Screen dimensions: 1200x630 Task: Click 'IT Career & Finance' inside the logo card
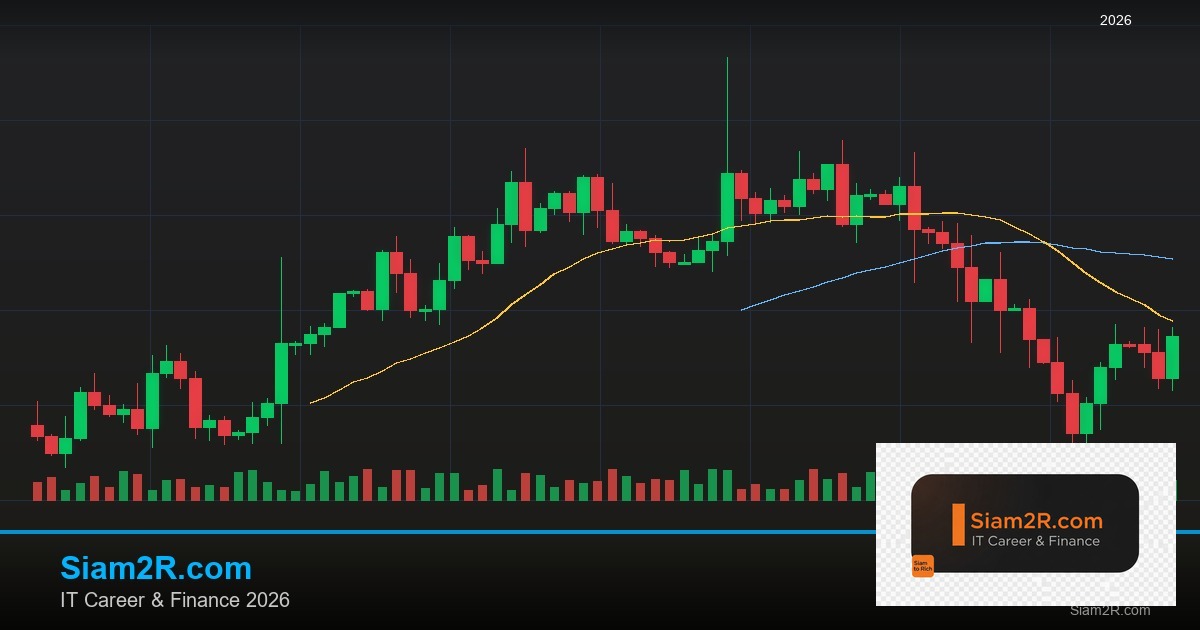[1035, 541]
